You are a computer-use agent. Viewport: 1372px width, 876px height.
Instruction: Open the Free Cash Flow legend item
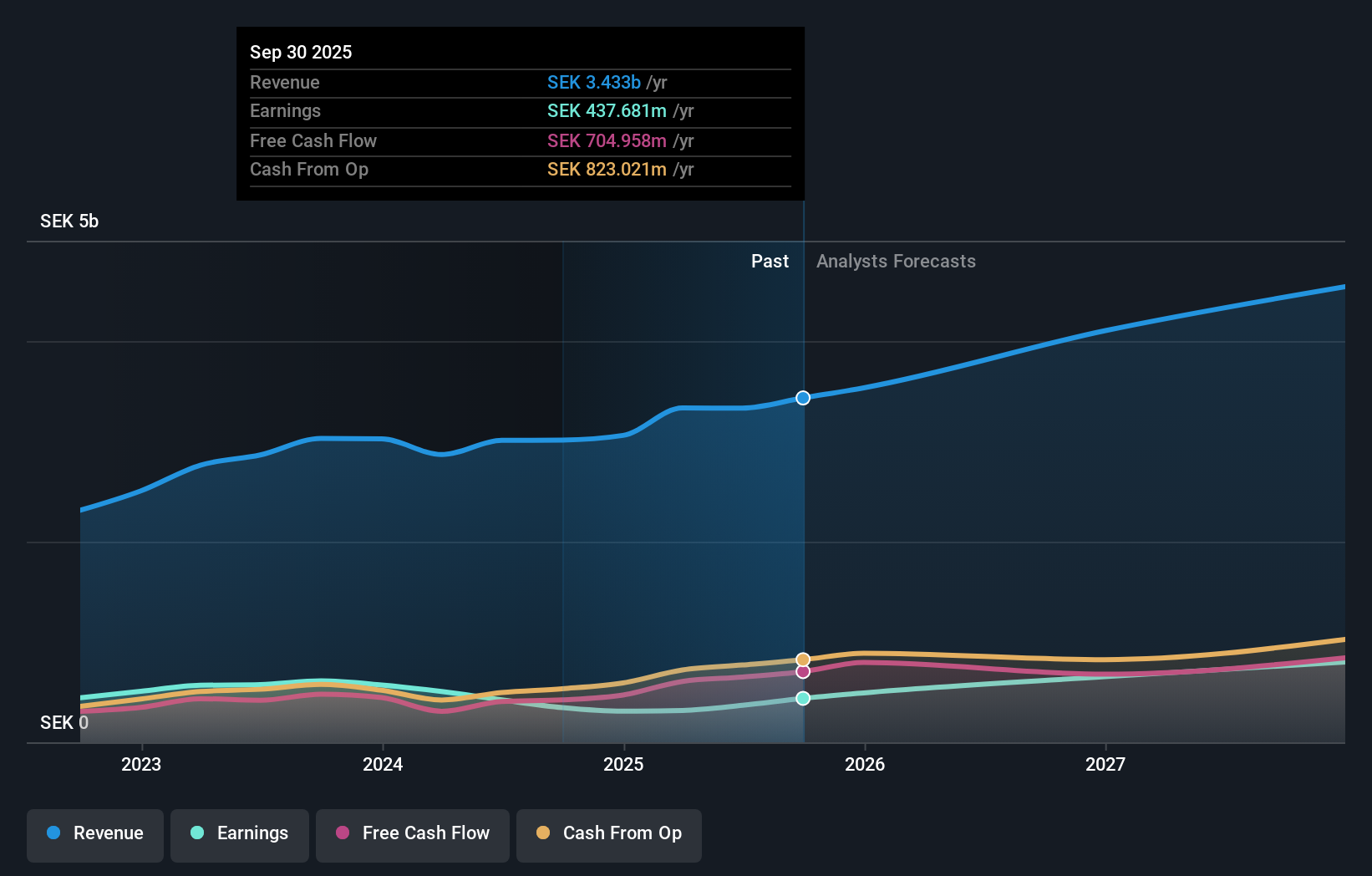click(412, 833)
